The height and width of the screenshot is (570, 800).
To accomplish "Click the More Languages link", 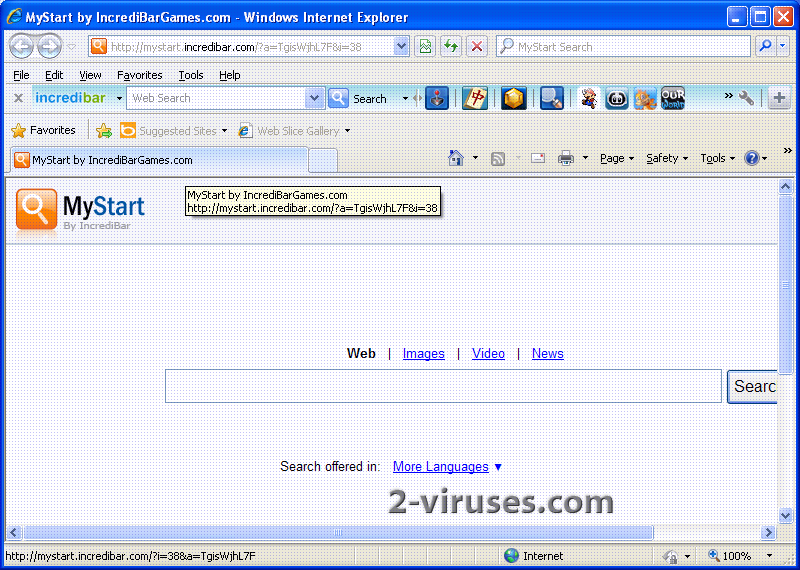I will (440, 467).
